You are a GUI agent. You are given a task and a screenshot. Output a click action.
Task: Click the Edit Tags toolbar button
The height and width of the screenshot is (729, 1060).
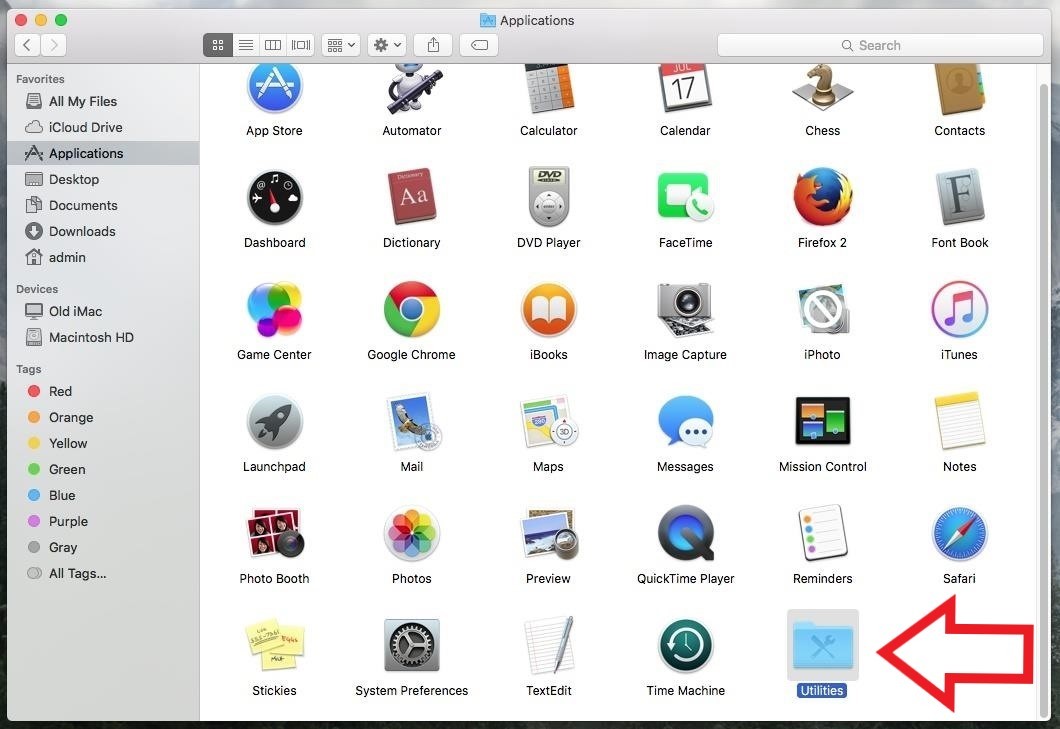click(x=479, y=45)
